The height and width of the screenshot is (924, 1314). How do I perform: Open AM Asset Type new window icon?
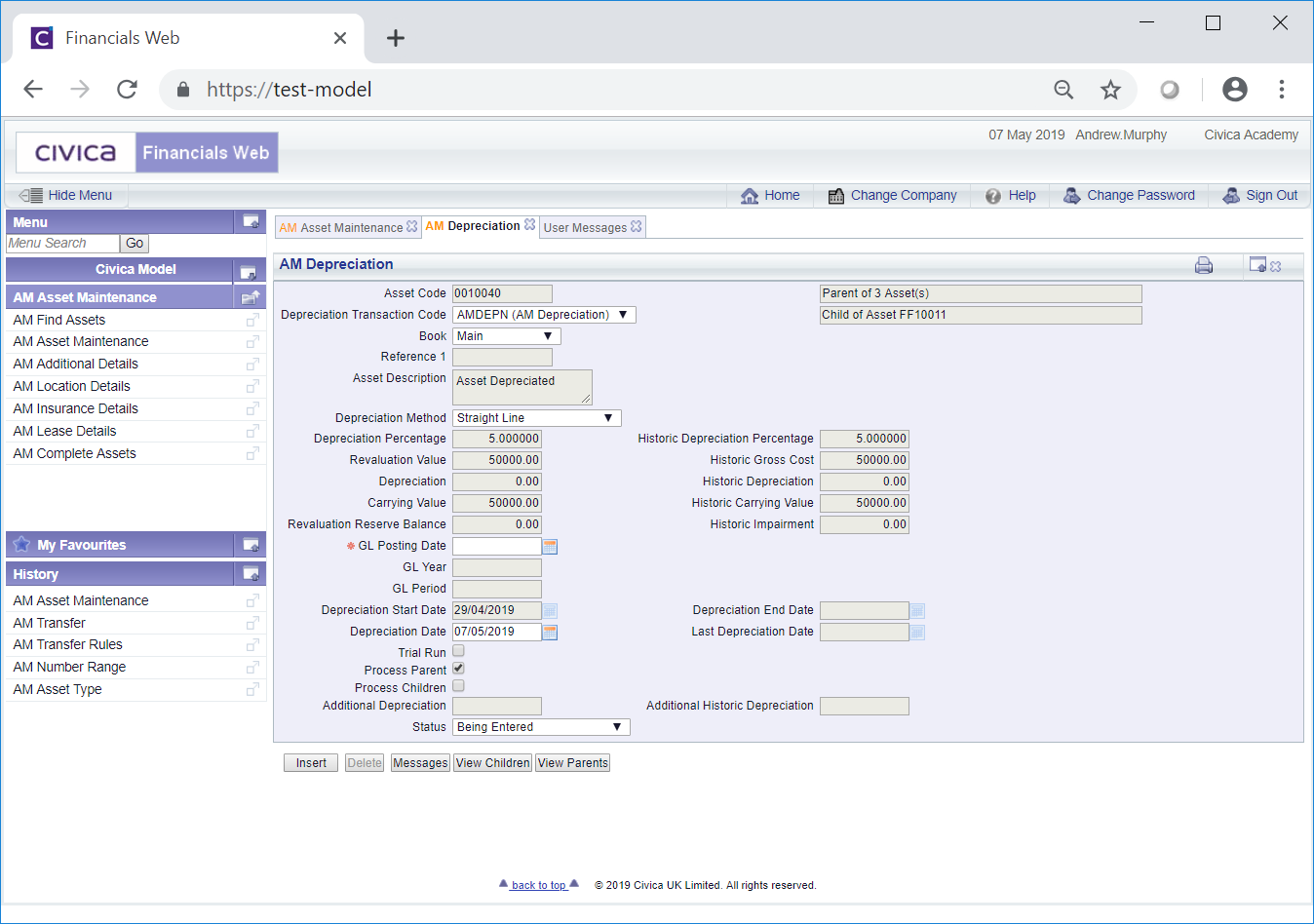click(x=252, y=690)
